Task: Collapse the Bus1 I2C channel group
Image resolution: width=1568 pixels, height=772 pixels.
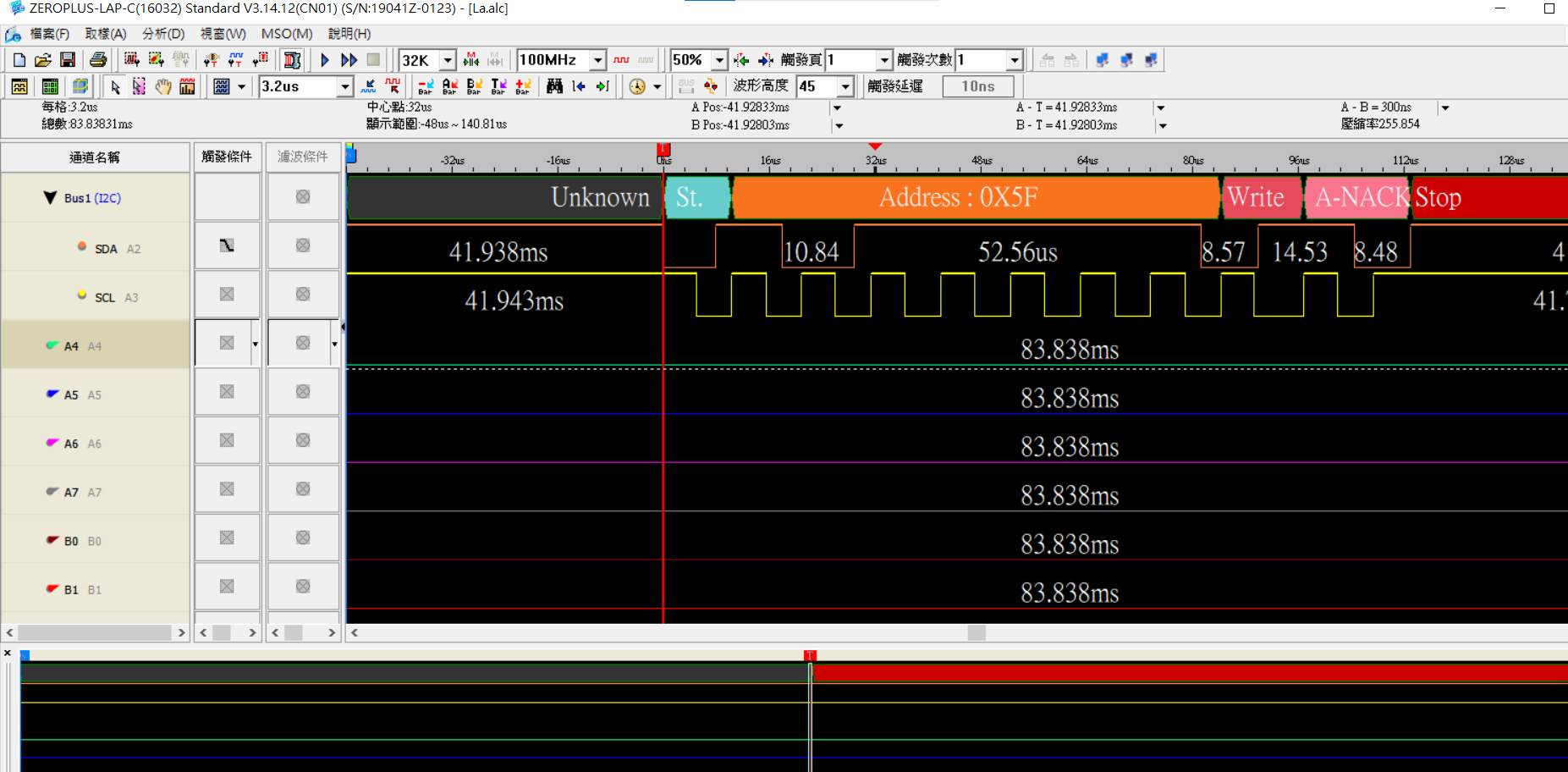Action: pyautogui.click(x=48, y=197)
